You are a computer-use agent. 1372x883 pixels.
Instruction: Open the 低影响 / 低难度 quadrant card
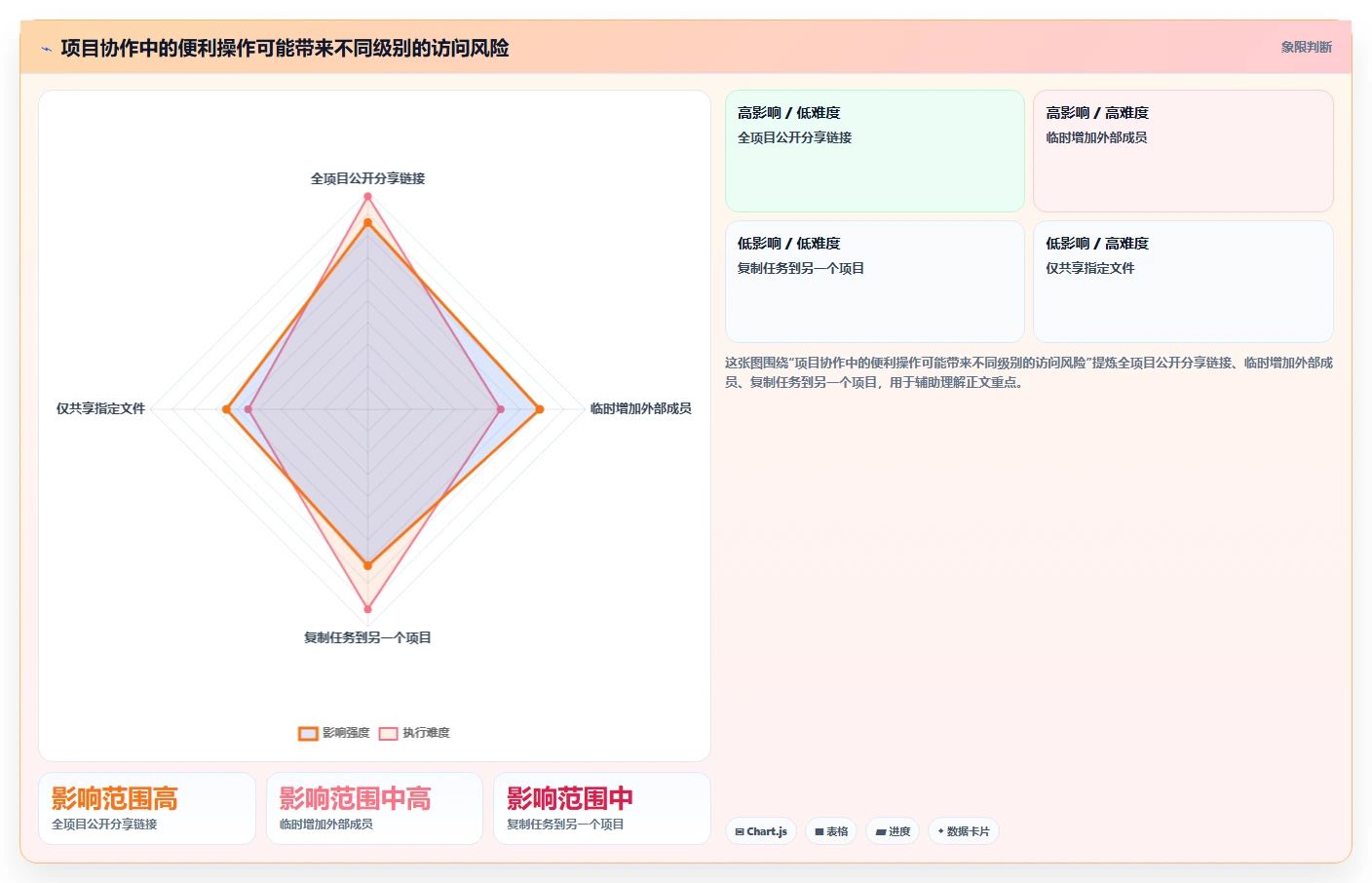click(875, 282)
